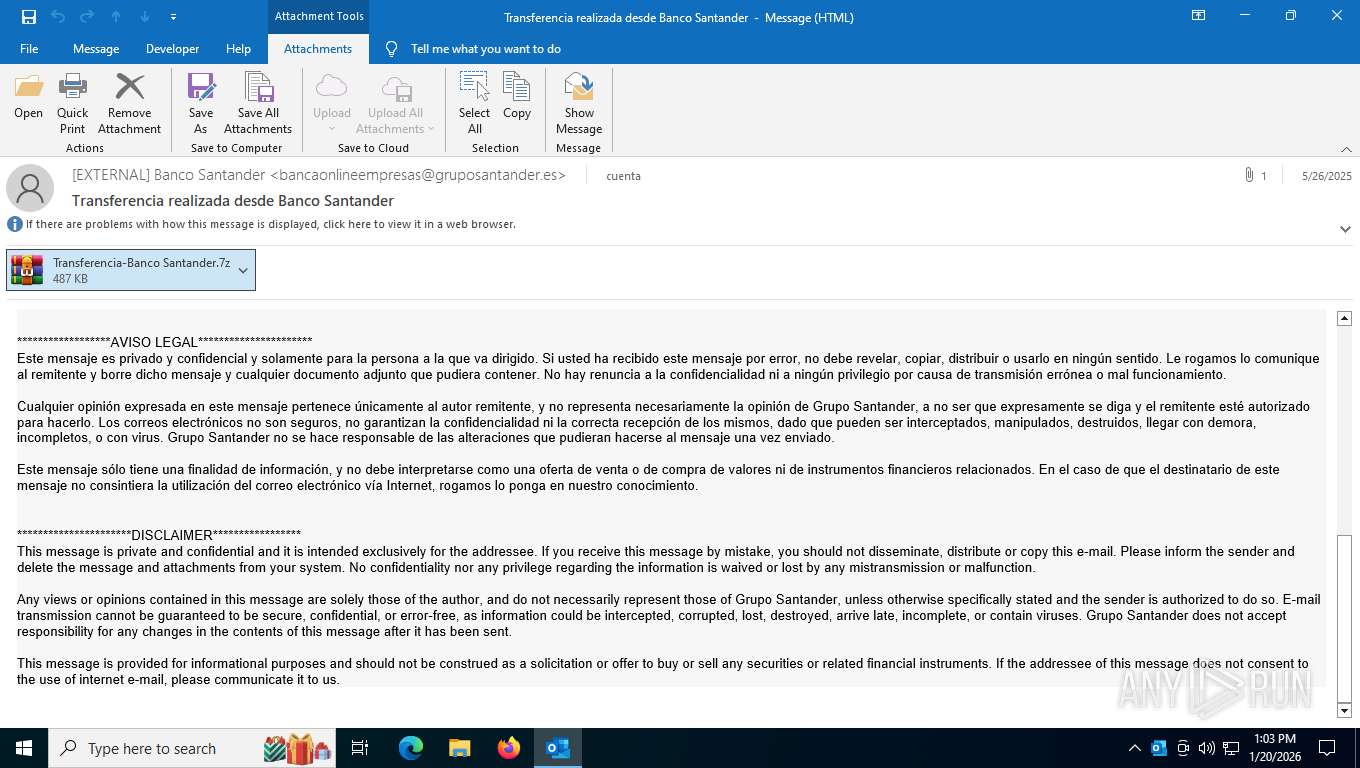The image size is (1360, 768).
Task: Click the sender's contact photo placeholder
Action: pyautogui.click(x=30, y=188)
